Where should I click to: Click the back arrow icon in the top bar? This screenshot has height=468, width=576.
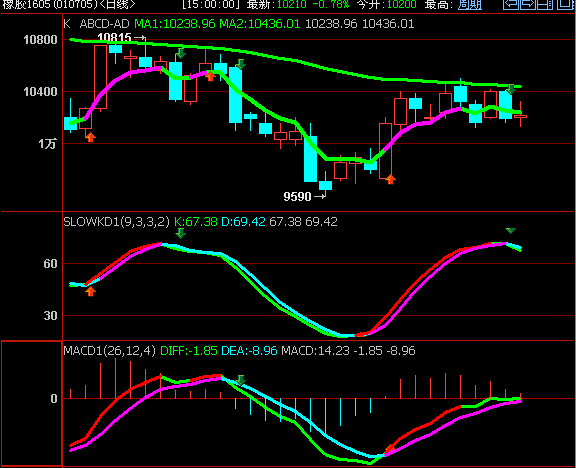tap(511, 4)
